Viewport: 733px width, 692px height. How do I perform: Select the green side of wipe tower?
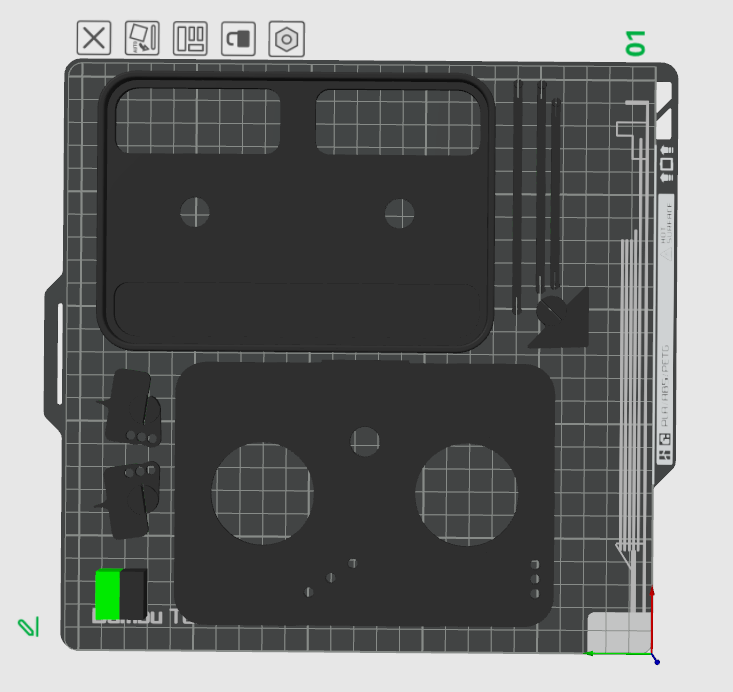point(107,594)
